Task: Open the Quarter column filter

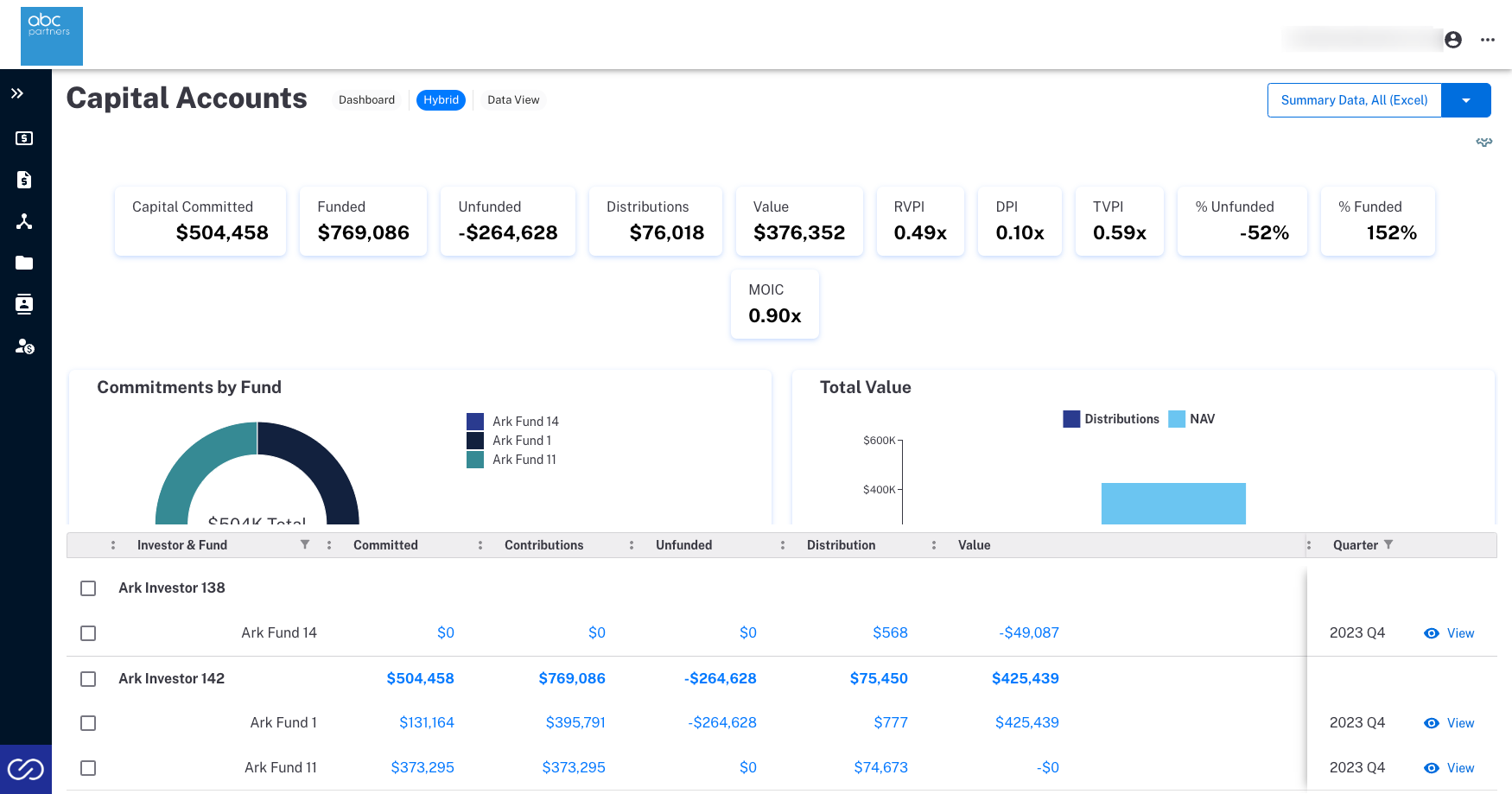Action: coord(1388,544)
